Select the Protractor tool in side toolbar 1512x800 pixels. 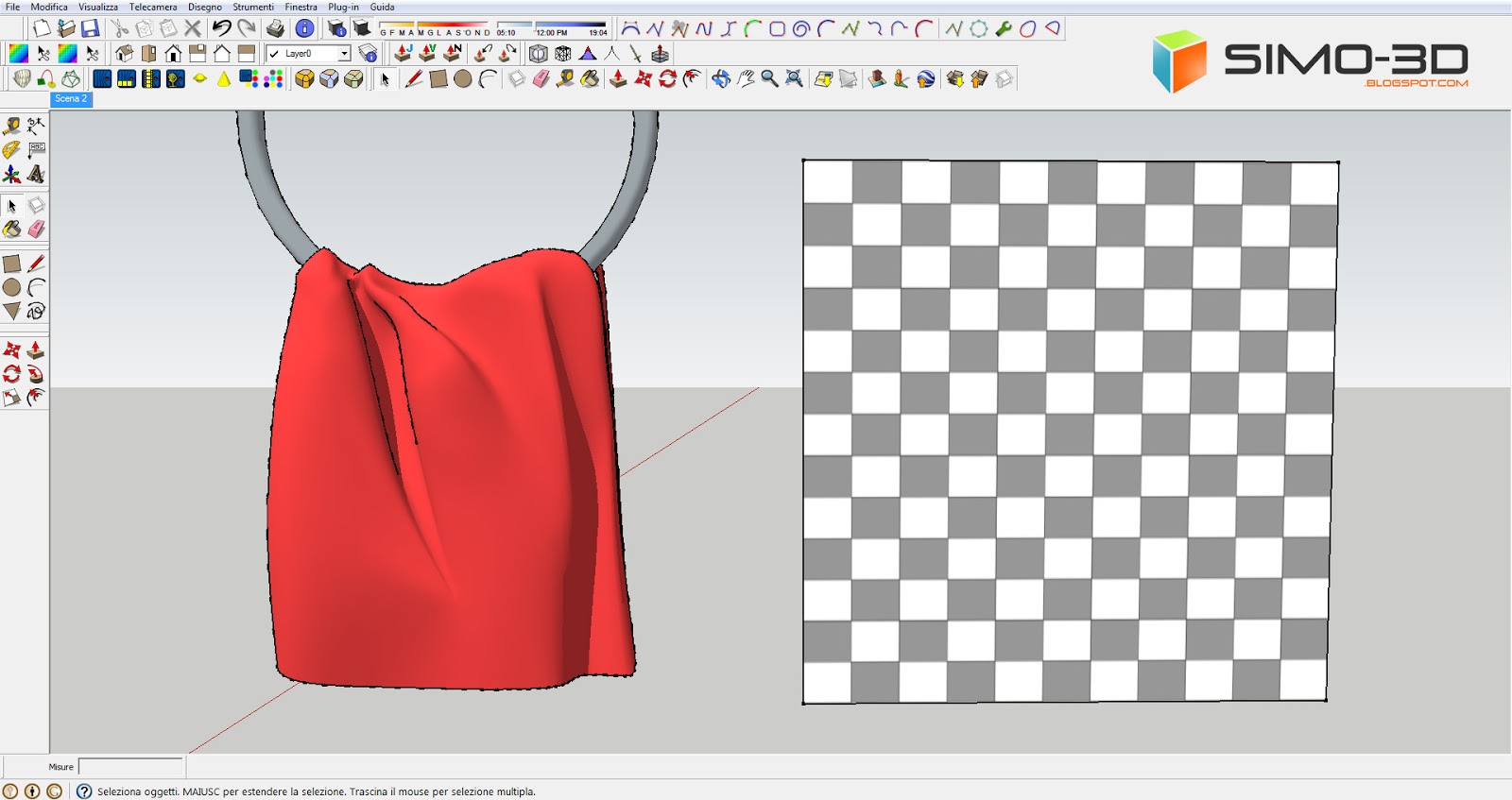(x=11, y=149)
